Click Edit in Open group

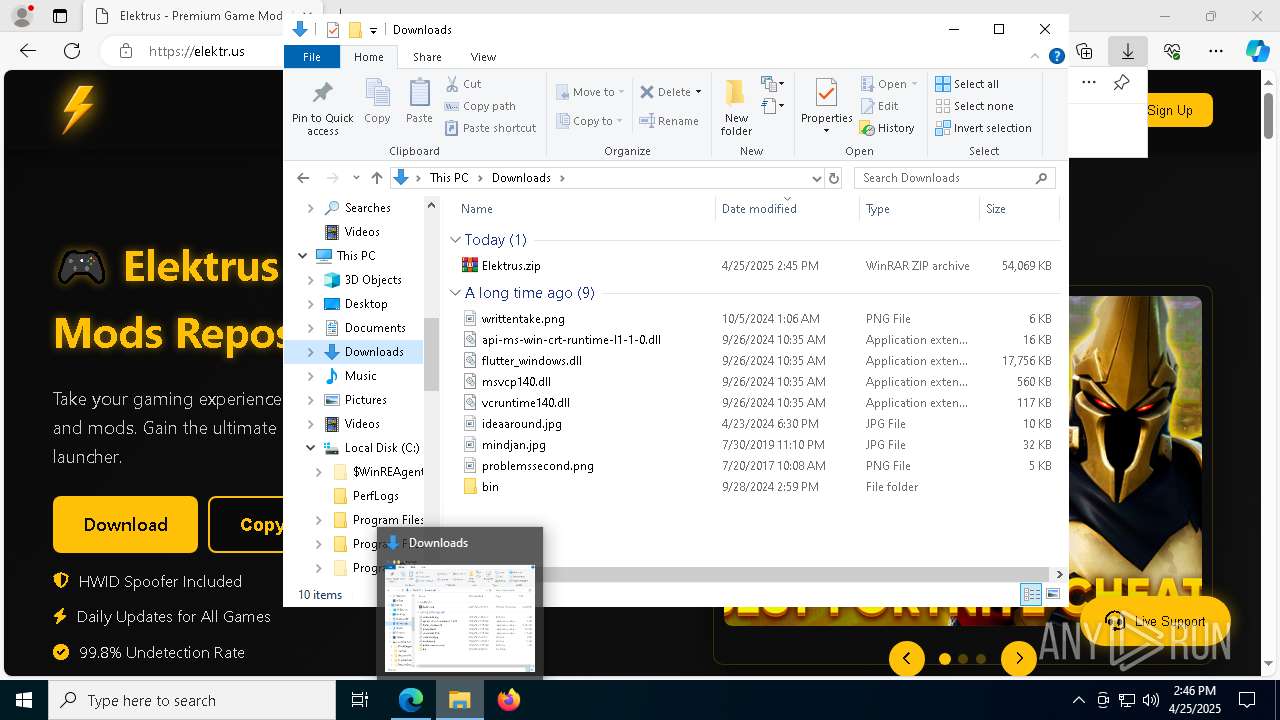(879, 106)
